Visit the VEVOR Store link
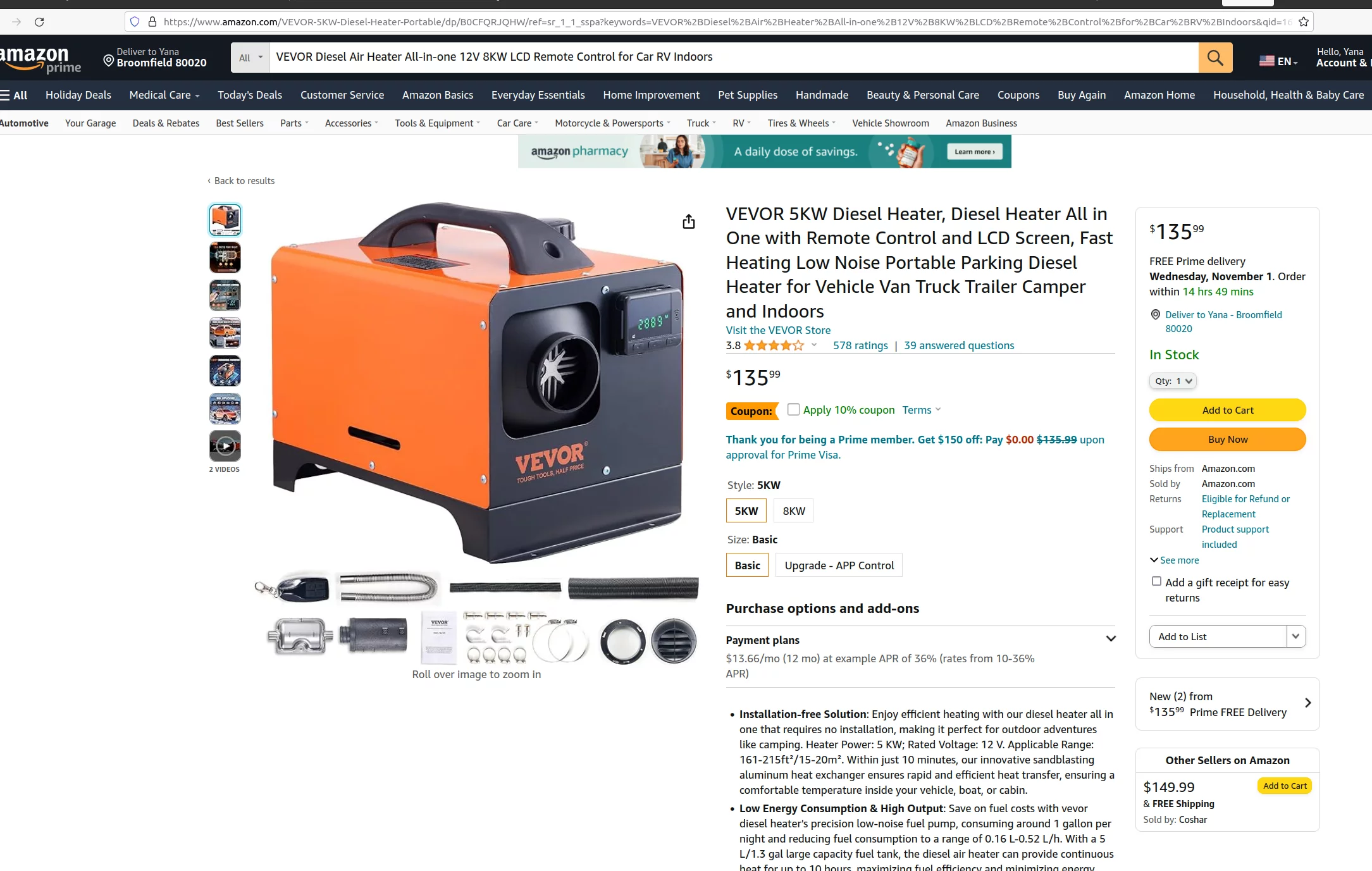The image size is (1372, 871). (778, 330)
